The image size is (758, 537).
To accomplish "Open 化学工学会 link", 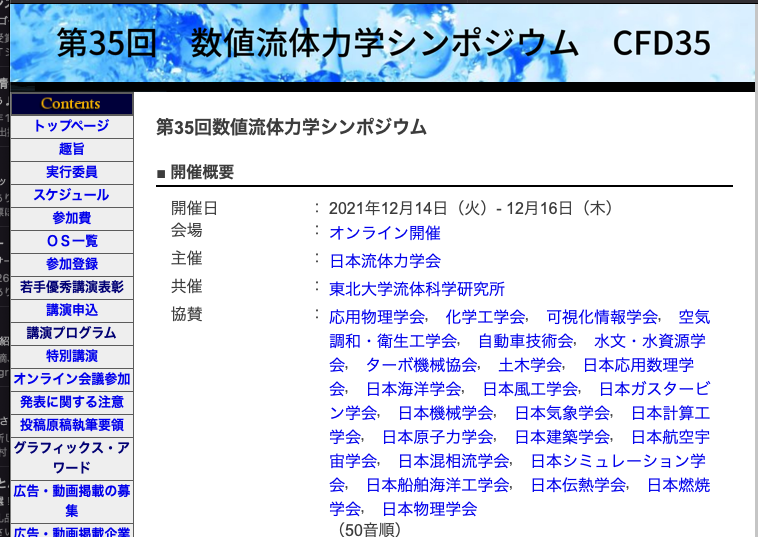I will (485, 317).
